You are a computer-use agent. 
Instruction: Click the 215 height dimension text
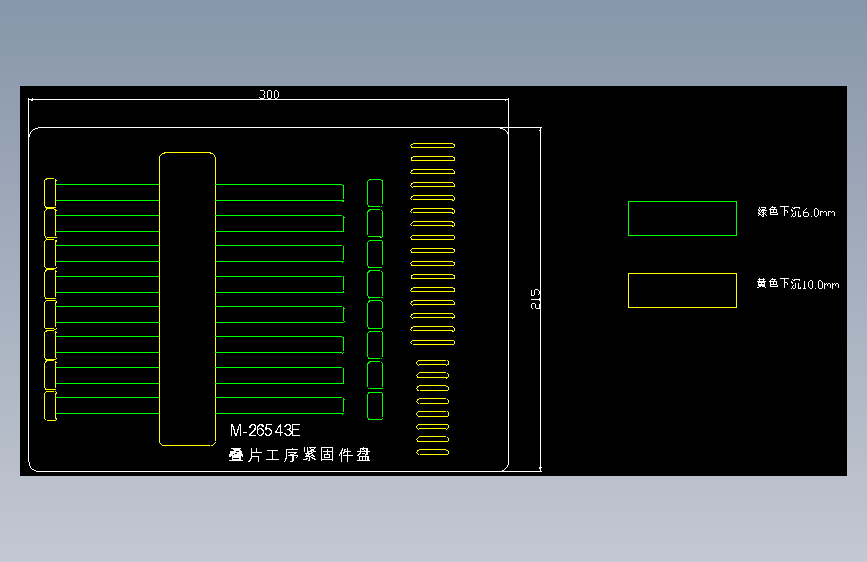click(x=535, y=299)
